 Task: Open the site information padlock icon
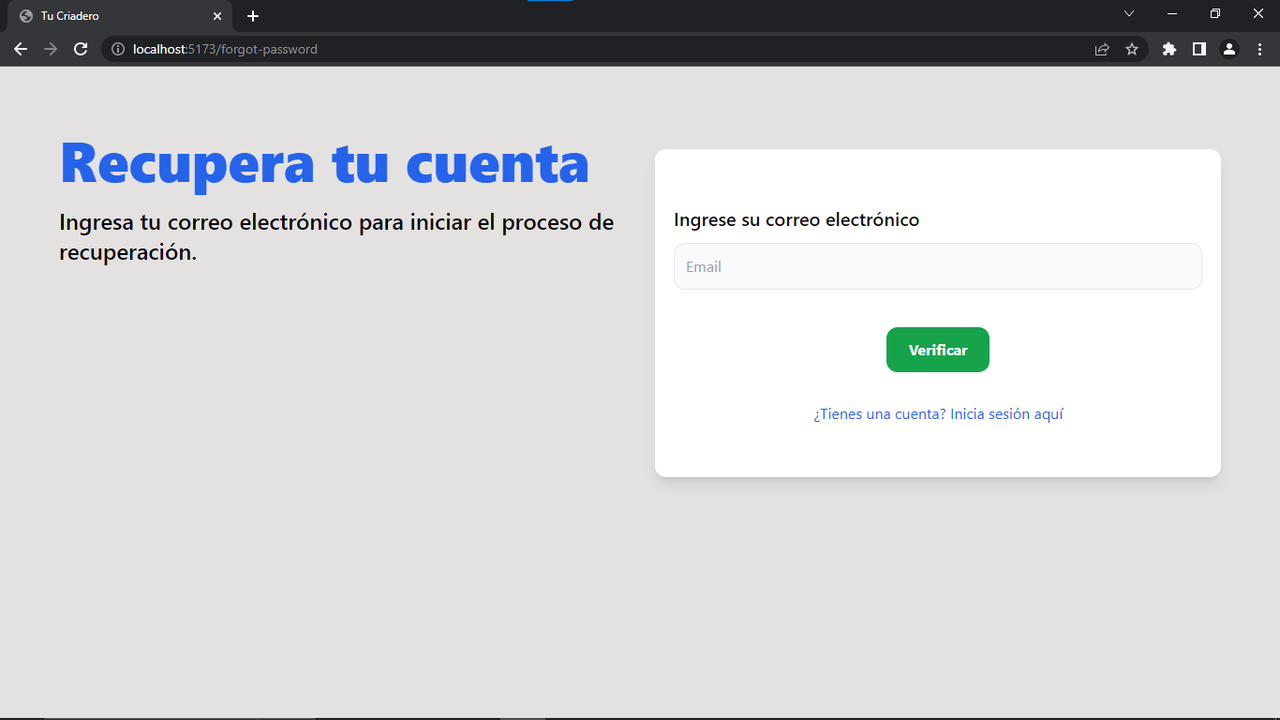point(117,48)
